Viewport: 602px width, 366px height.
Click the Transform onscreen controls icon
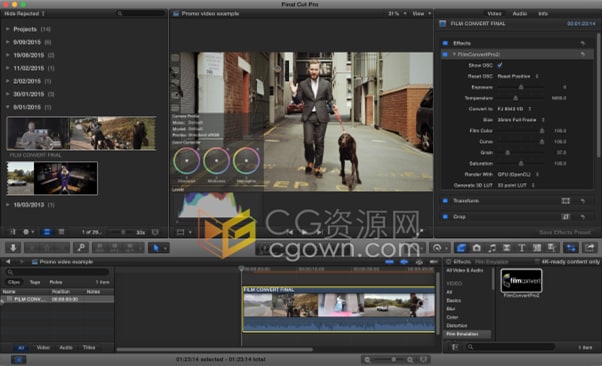(x=566, y=201)
